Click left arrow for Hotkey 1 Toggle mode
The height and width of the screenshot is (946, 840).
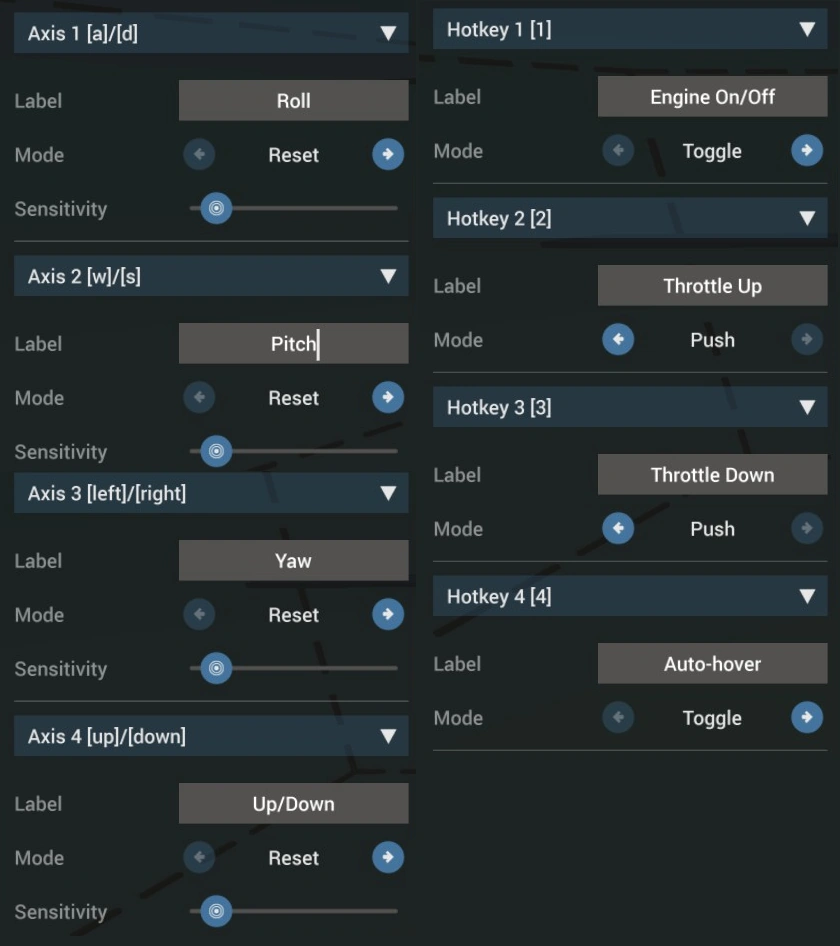coord(618,151)
